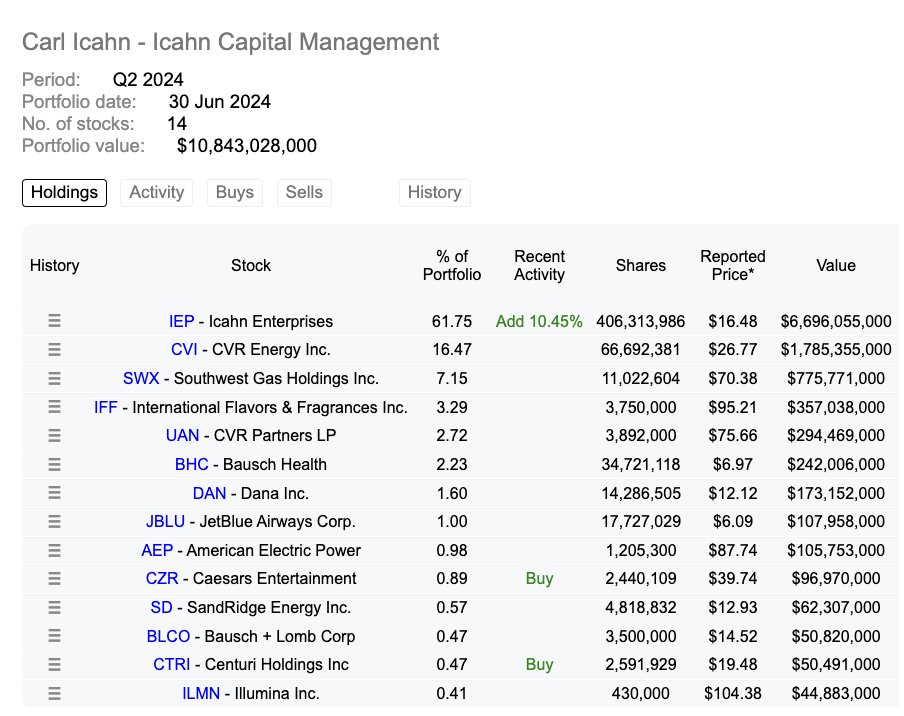Open the CVI ticker link
The width and height of the screenshot is (904, 716).
point(184,349)
